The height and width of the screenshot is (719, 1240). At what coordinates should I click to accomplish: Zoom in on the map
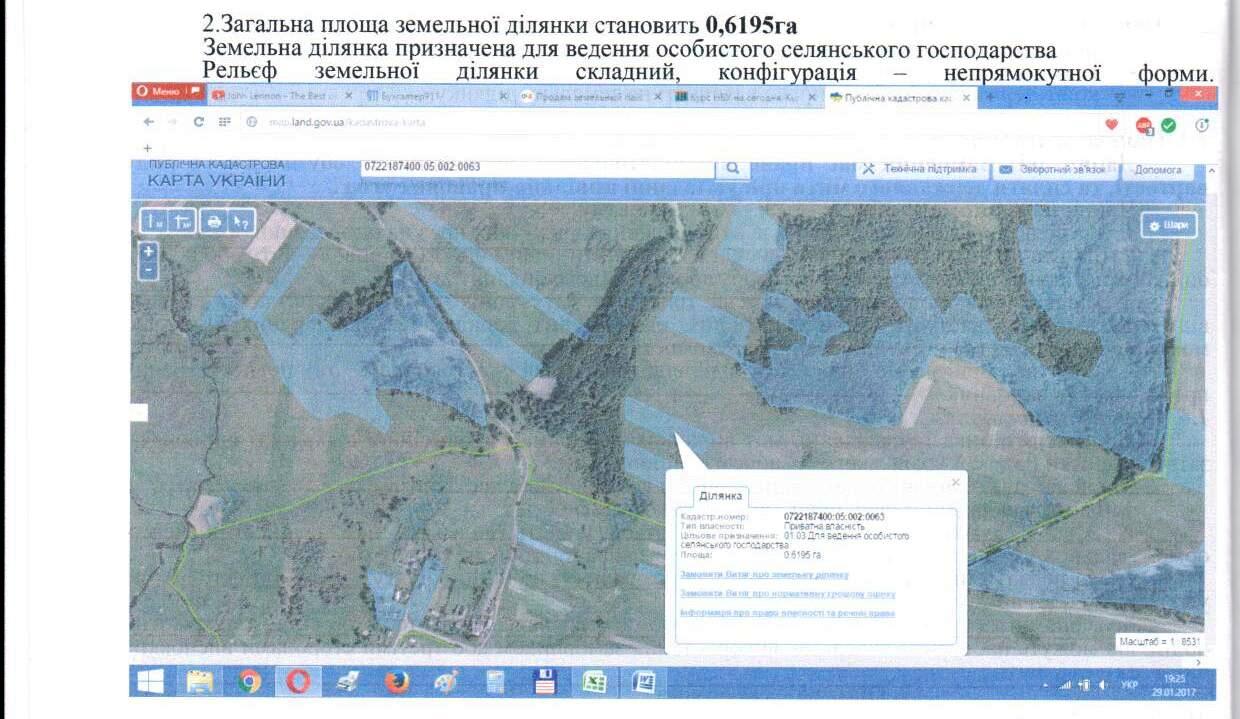[x=149, y=252]
